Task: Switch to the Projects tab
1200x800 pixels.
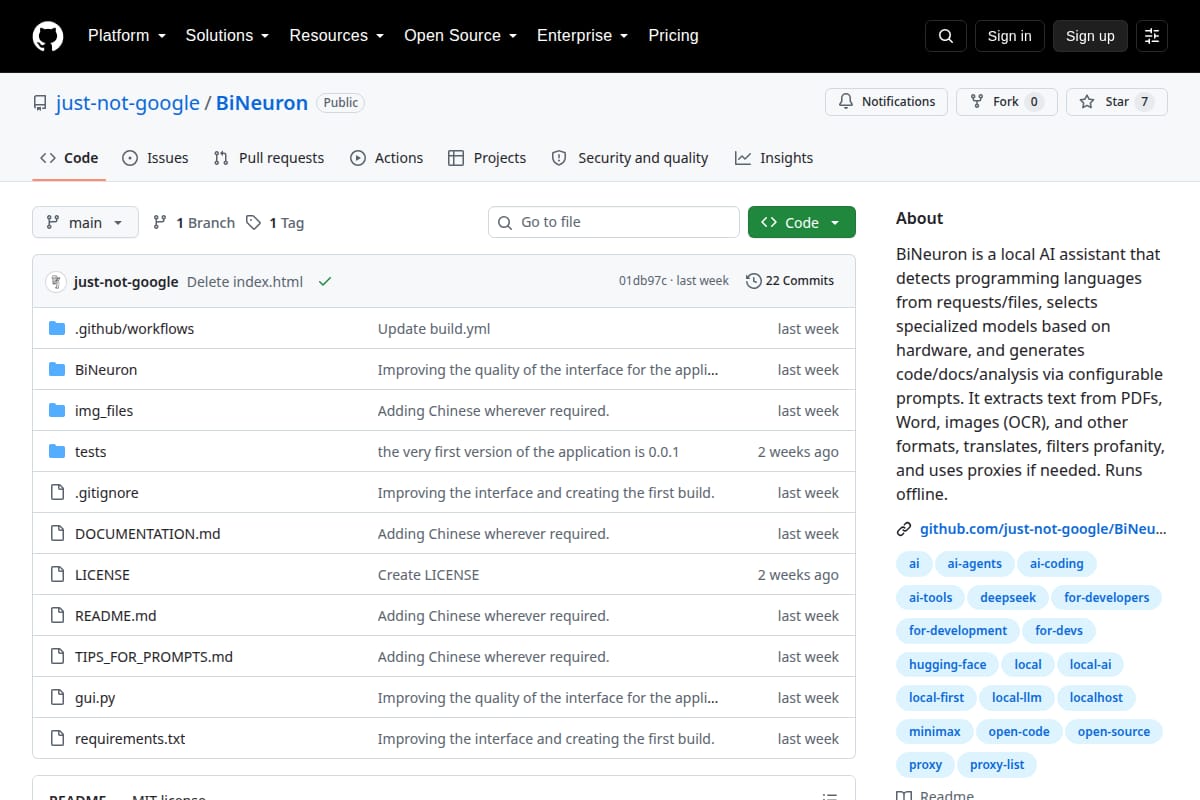Action: tap(487, 158)
